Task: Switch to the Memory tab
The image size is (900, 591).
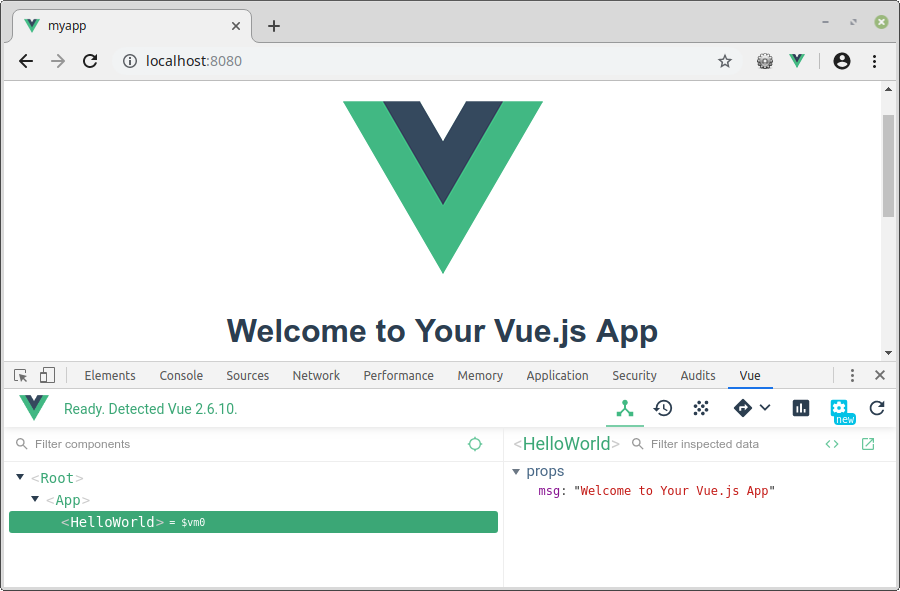Action: point(480,375)
